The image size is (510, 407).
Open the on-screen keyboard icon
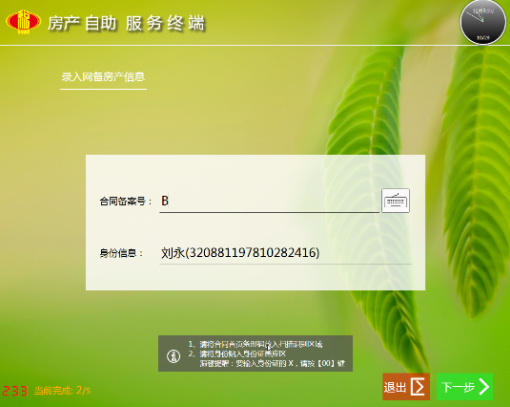(x=395, y=200)
